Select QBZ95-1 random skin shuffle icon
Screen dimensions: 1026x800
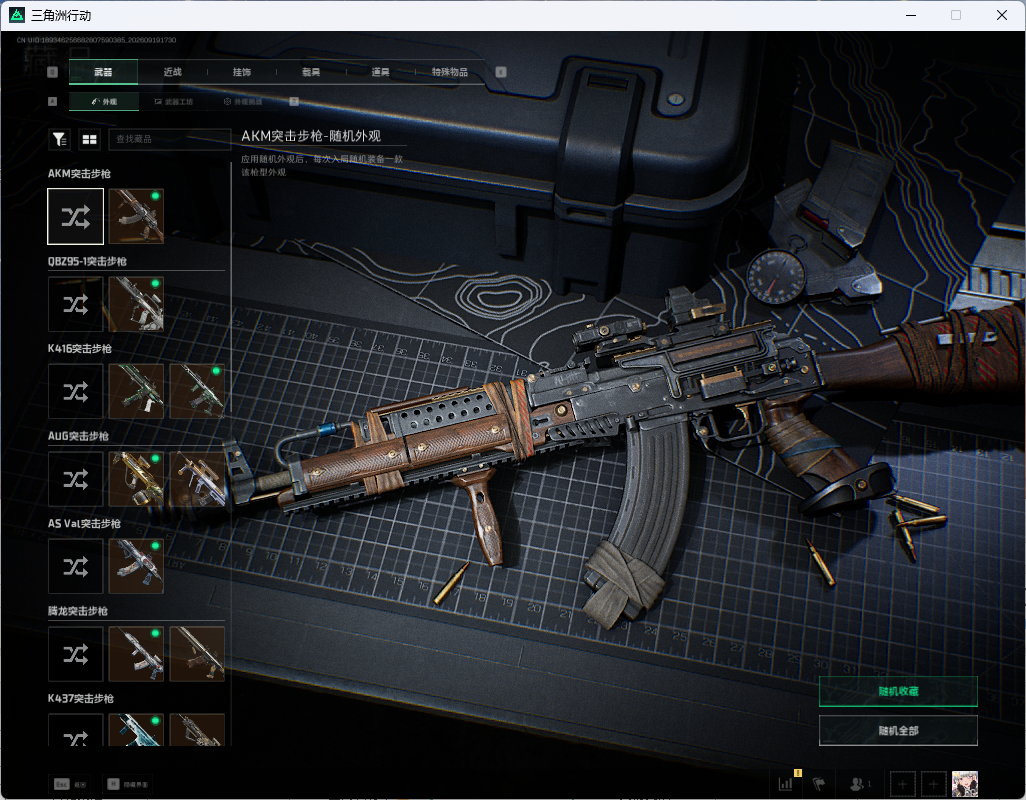(x=76, y=304)
